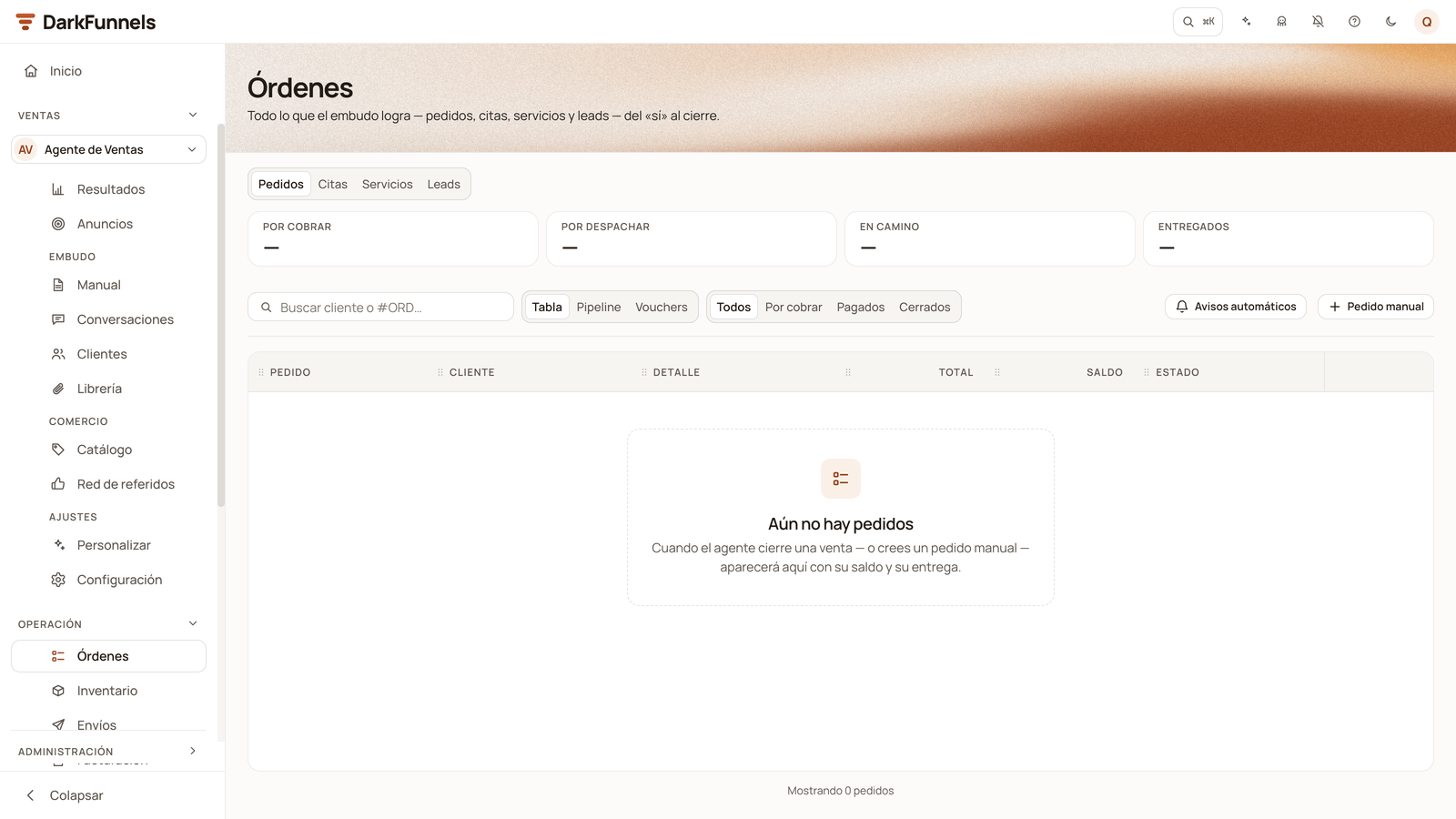Filter orders by Por cobrar
Image resolution: width=1456 pixels, height=819 pixels.
(794, 307)
